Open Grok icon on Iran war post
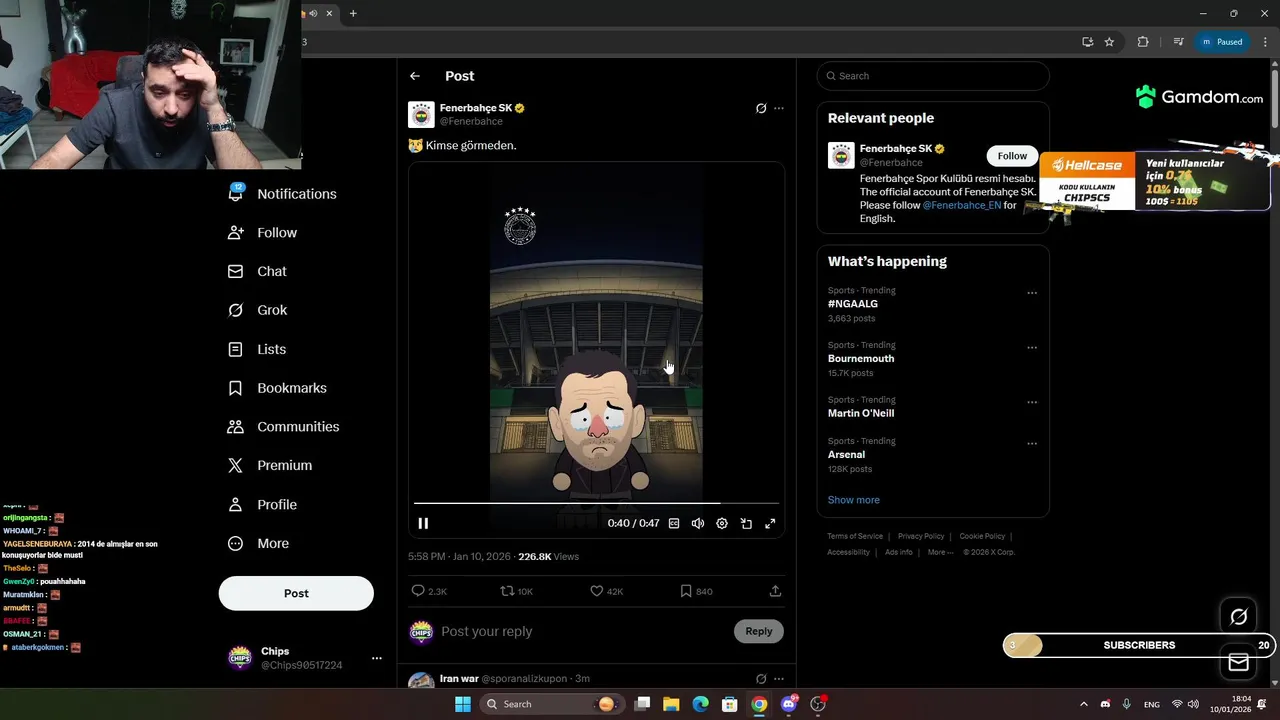This screenshot has width=1280, height=720. pos(761,679)
